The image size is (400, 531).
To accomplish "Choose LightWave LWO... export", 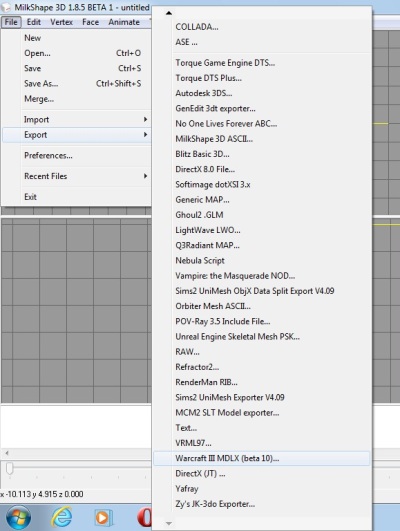I will (x=261, y=230).
